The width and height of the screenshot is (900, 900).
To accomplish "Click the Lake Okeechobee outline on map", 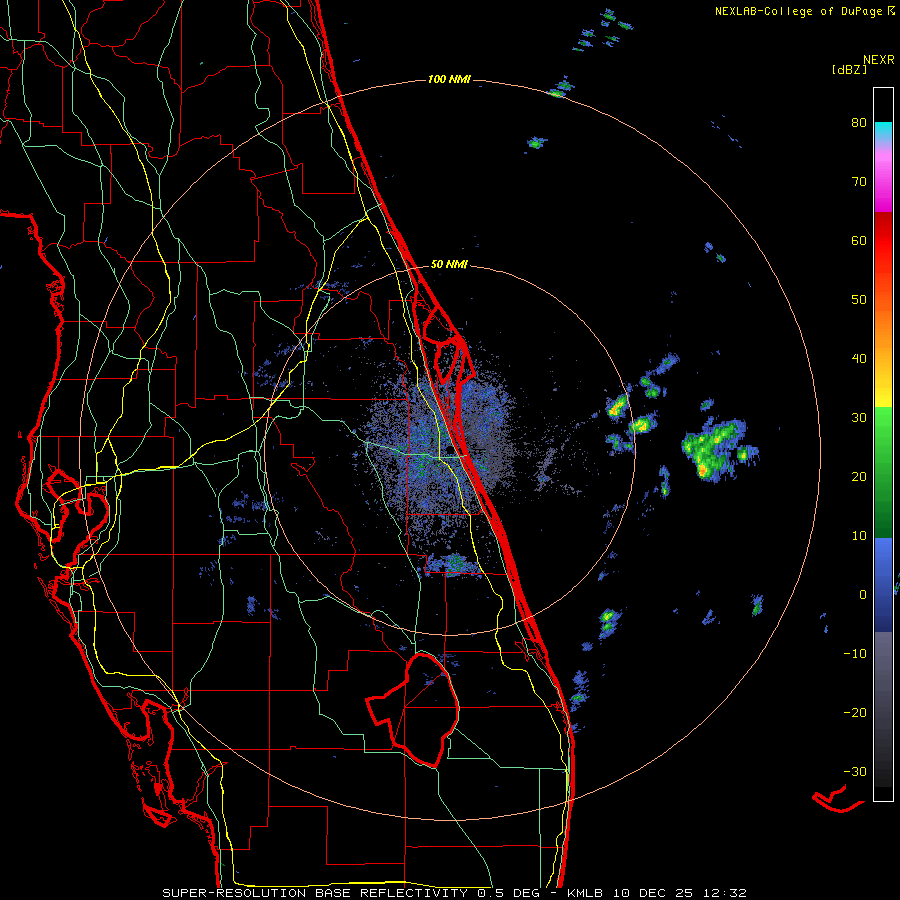I will coord(413,709).
